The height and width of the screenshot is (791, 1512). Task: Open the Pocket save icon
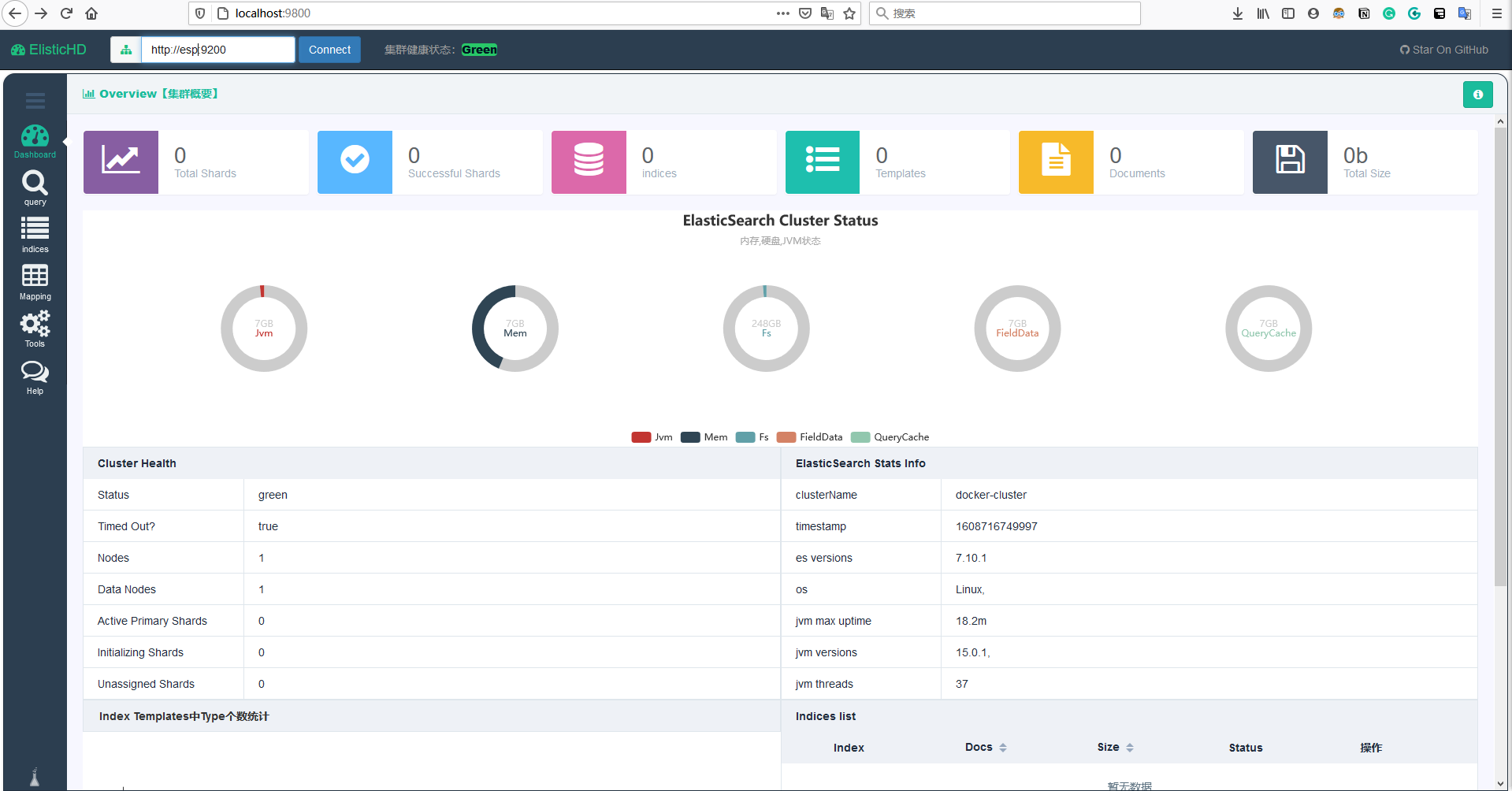click(805, 13)
